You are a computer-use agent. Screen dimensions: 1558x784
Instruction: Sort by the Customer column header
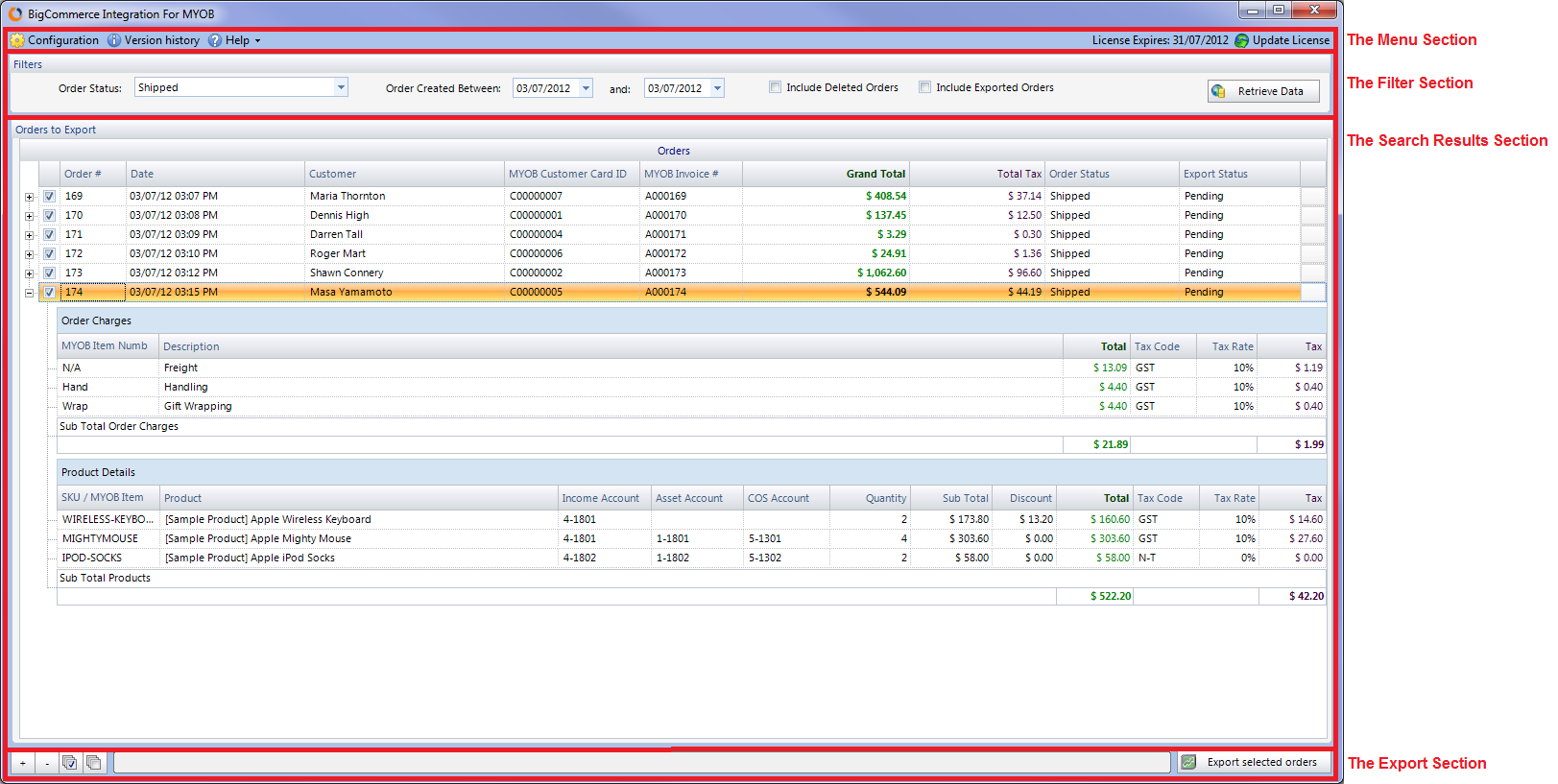click(404, 174)
